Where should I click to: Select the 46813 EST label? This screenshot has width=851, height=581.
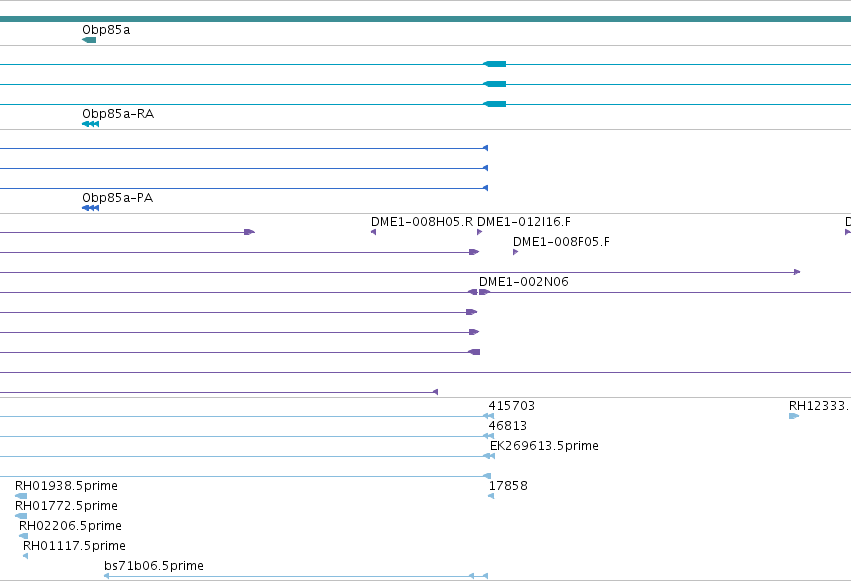pos(508,426)
